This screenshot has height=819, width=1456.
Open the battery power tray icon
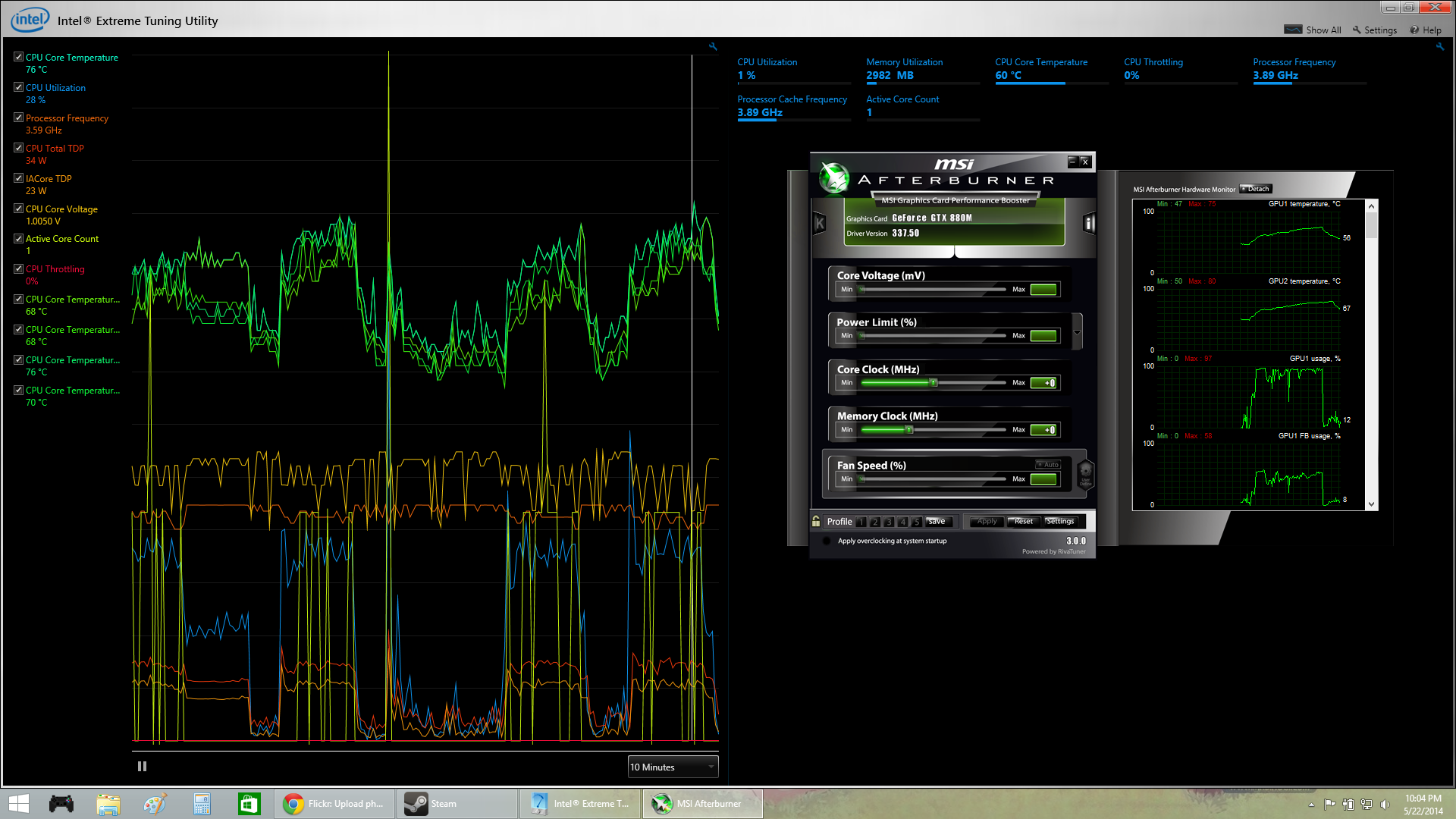(1348, 805)
